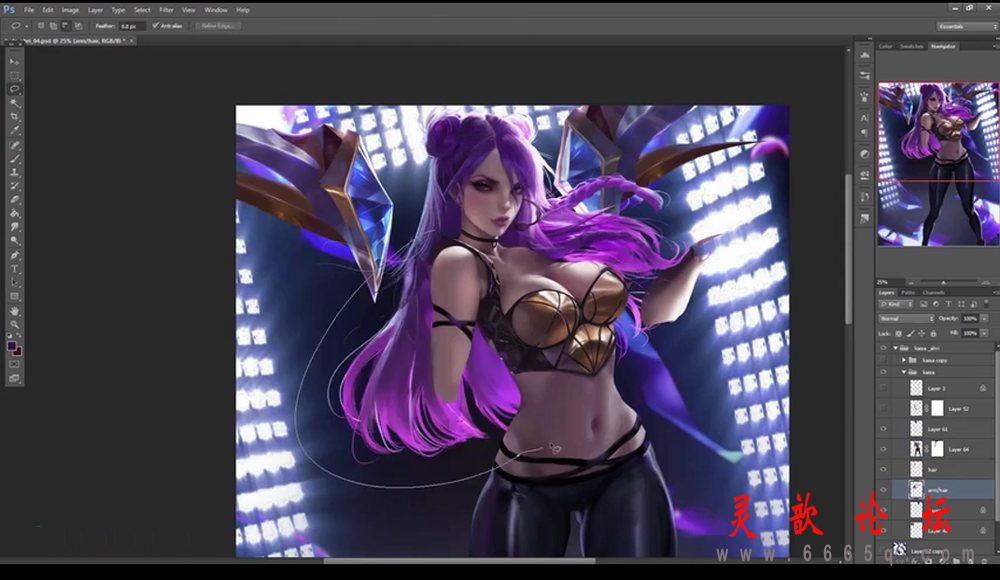
Task: Click the Refine Edge button
Action: [217, 26]
